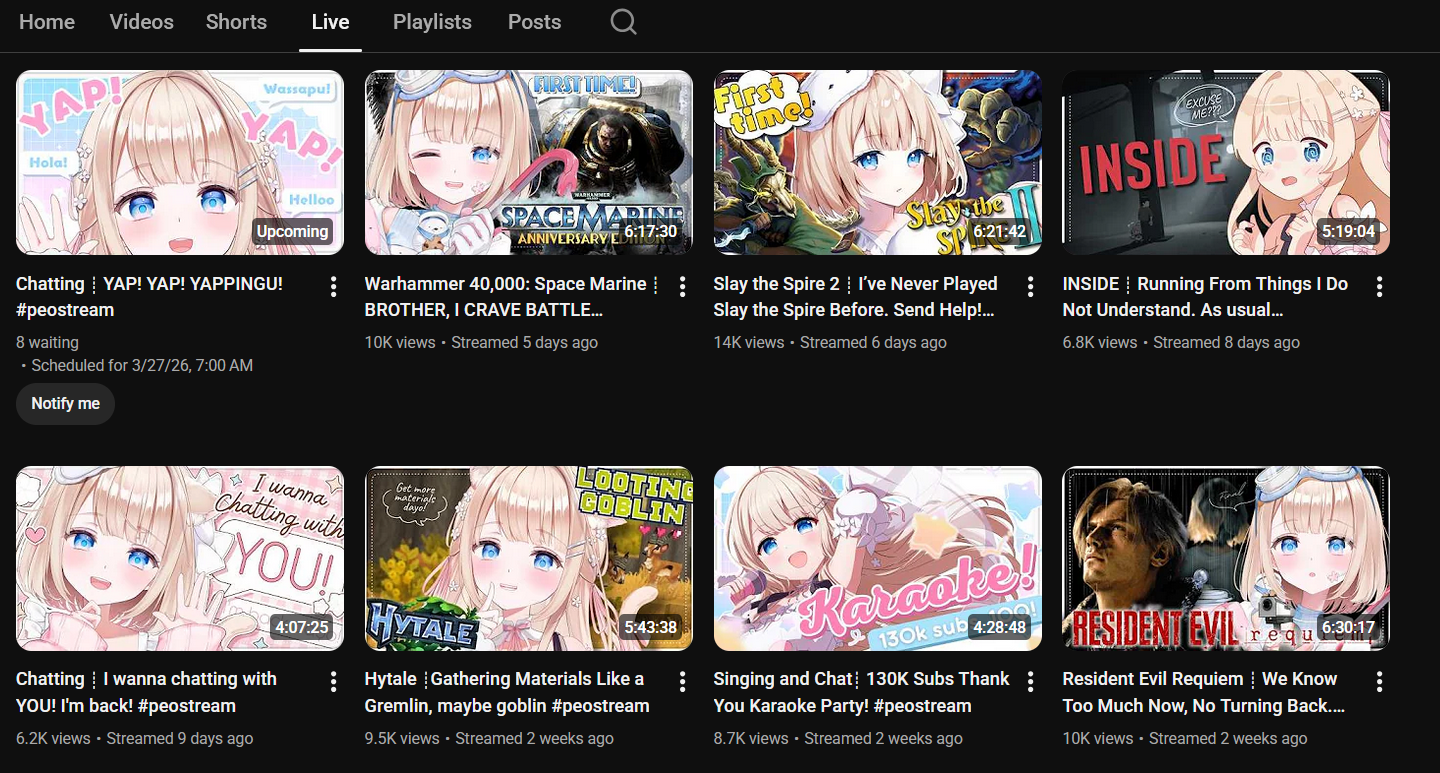This screenshot has height=773, width=1440.
Task: Switch to the Playlists tab
Action: pos(432,22)
